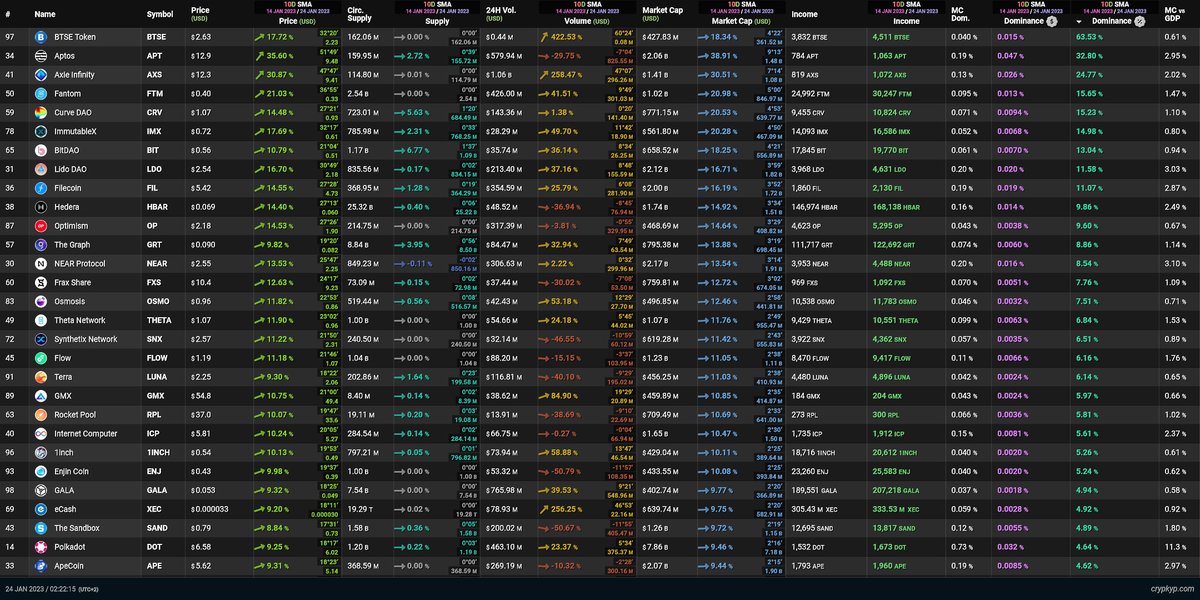1200x600 pixels.
Task: Open the 1inch coin name link
Action: (x=63, y=453)
